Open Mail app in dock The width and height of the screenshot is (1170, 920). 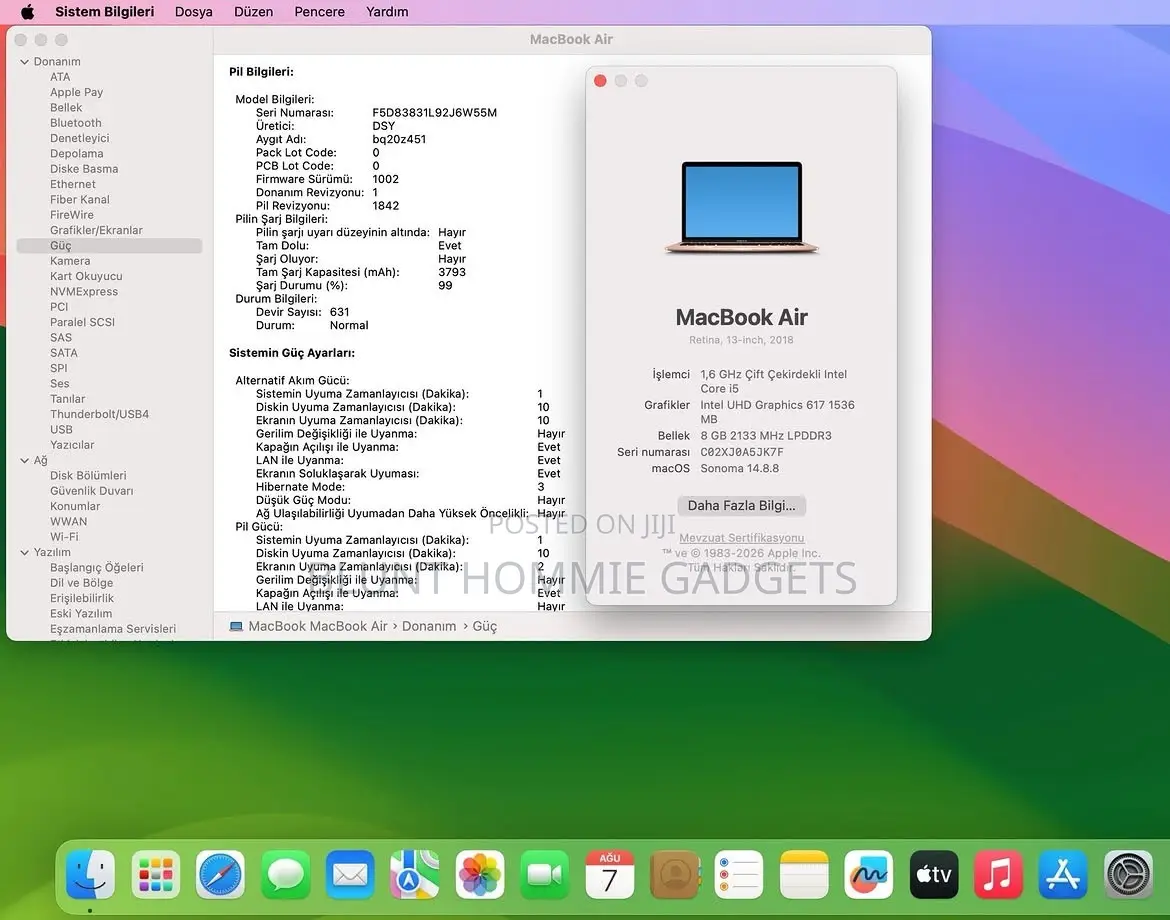tap(350, 874)
